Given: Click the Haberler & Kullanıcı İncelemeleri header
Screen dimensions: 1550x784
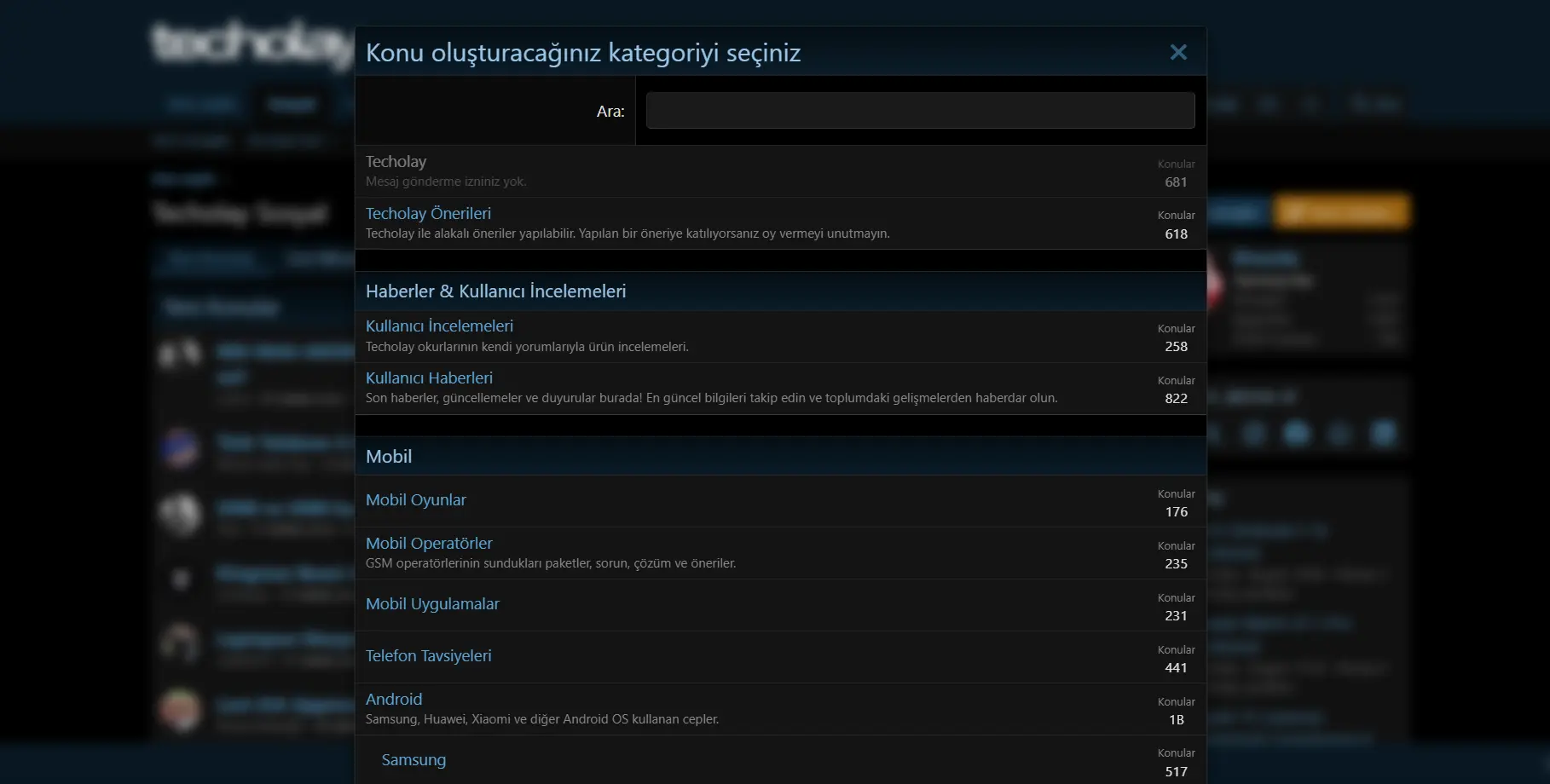Looking at the screenshot, I should 495,291.
